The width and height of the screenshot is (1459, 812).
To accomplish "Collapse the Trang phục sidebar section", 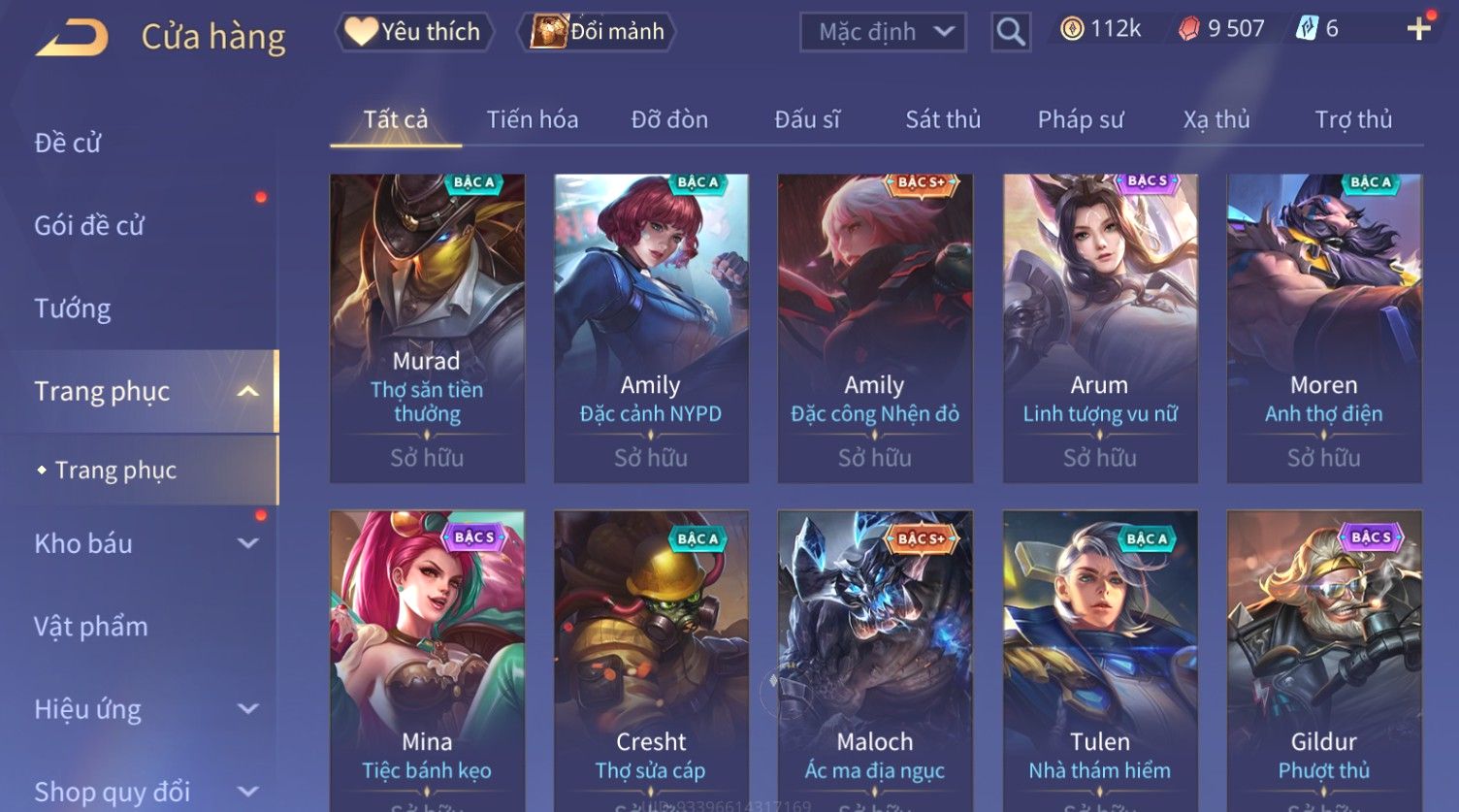I will click(247, 391).
